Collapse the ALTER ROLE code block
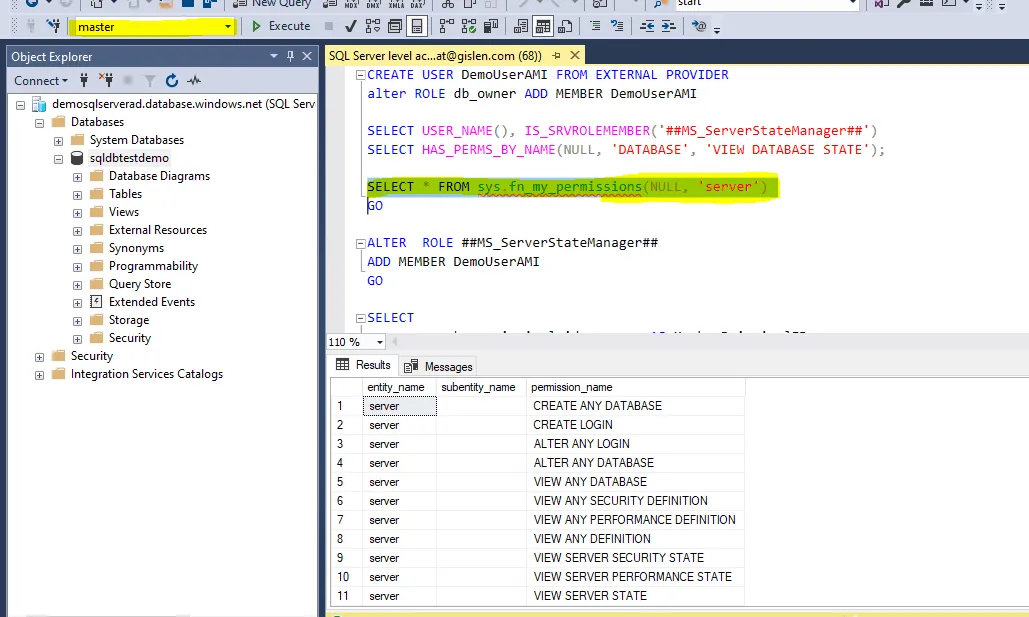The width and height of the screenshot is (1029, 617). 360,244
